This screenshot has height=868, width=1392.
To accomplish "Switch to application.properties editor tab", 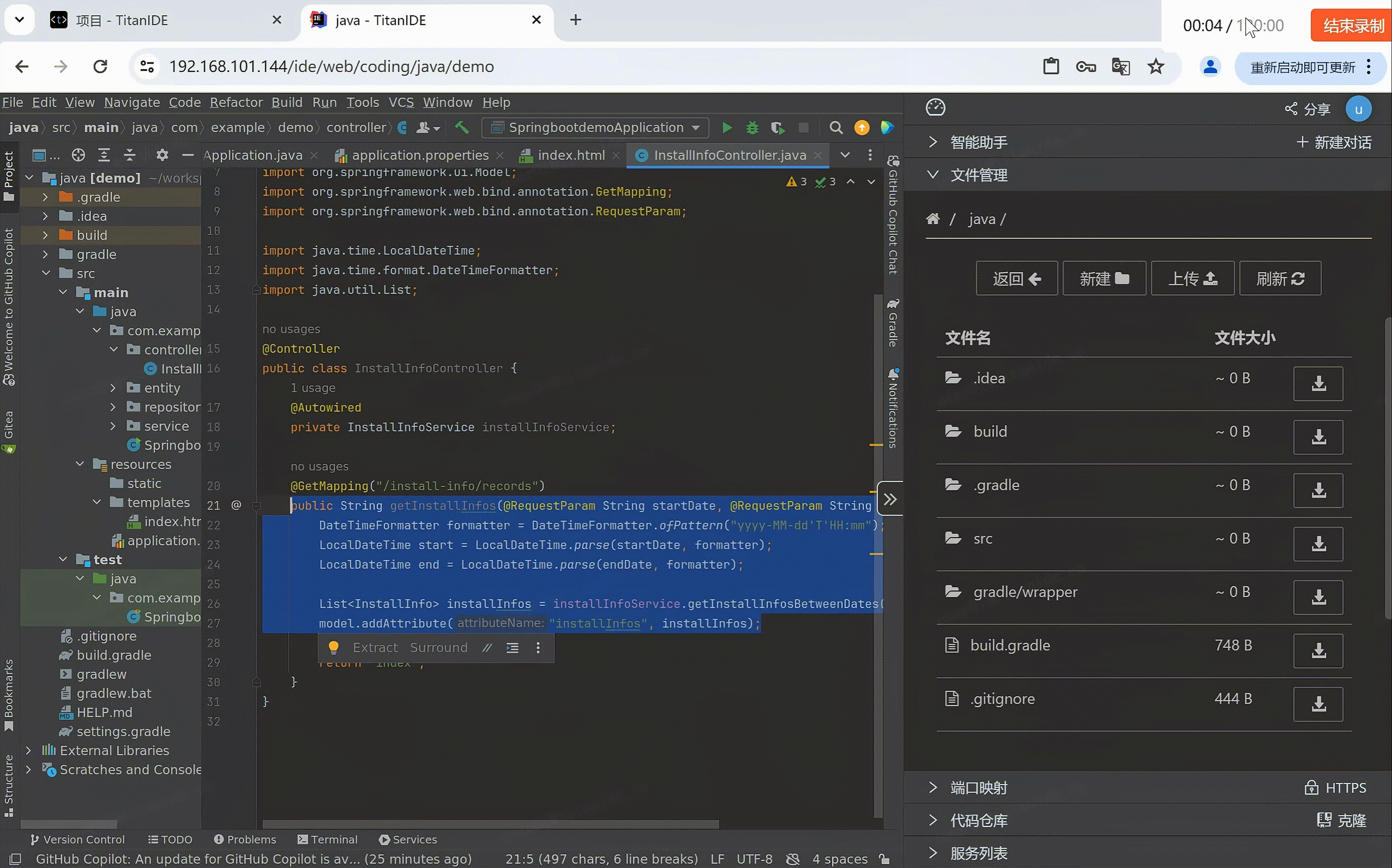I will pyautogui.click(x=419, y=155).
